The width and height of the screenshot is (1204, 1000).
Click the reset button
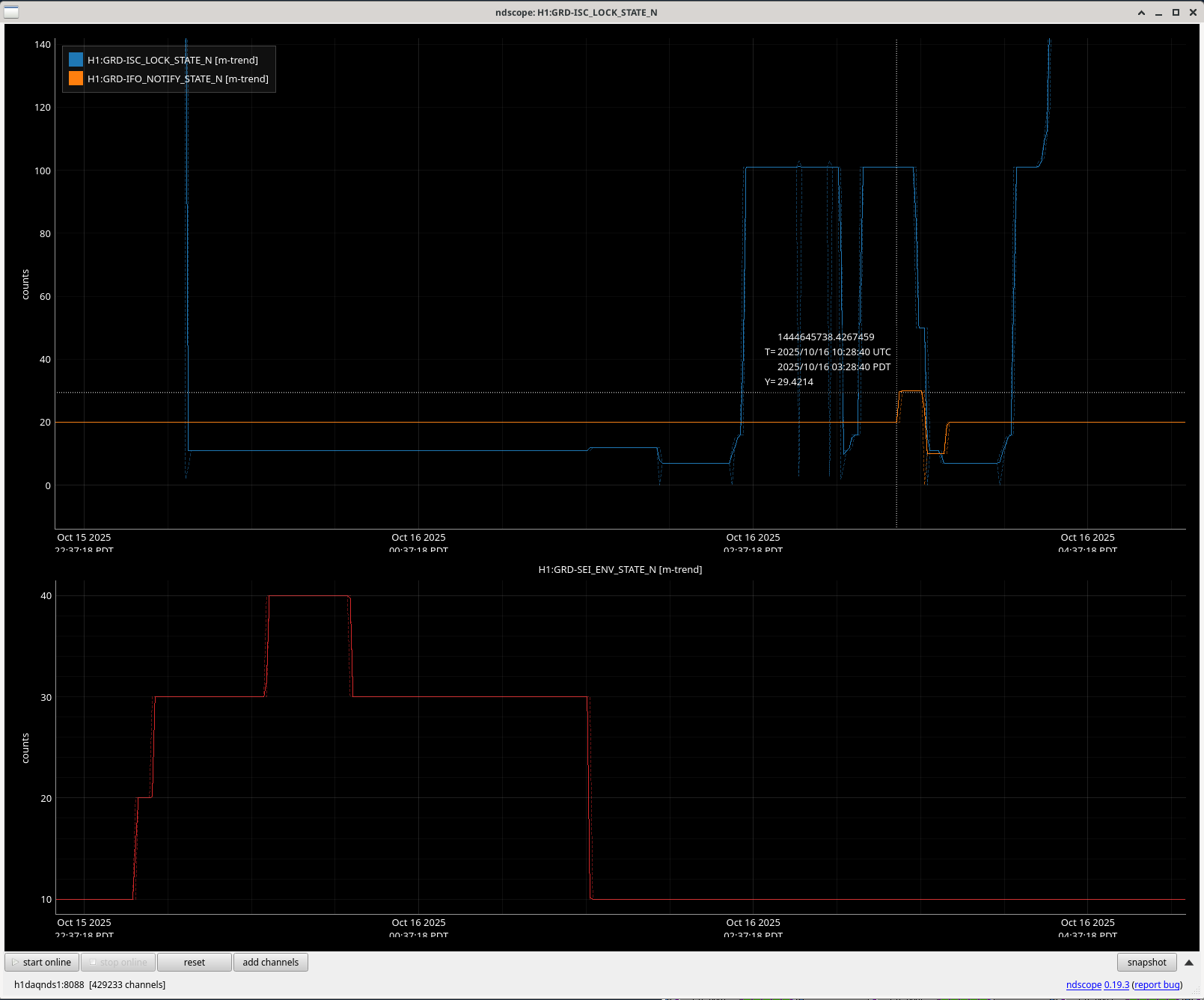click(x=194, y=962)
